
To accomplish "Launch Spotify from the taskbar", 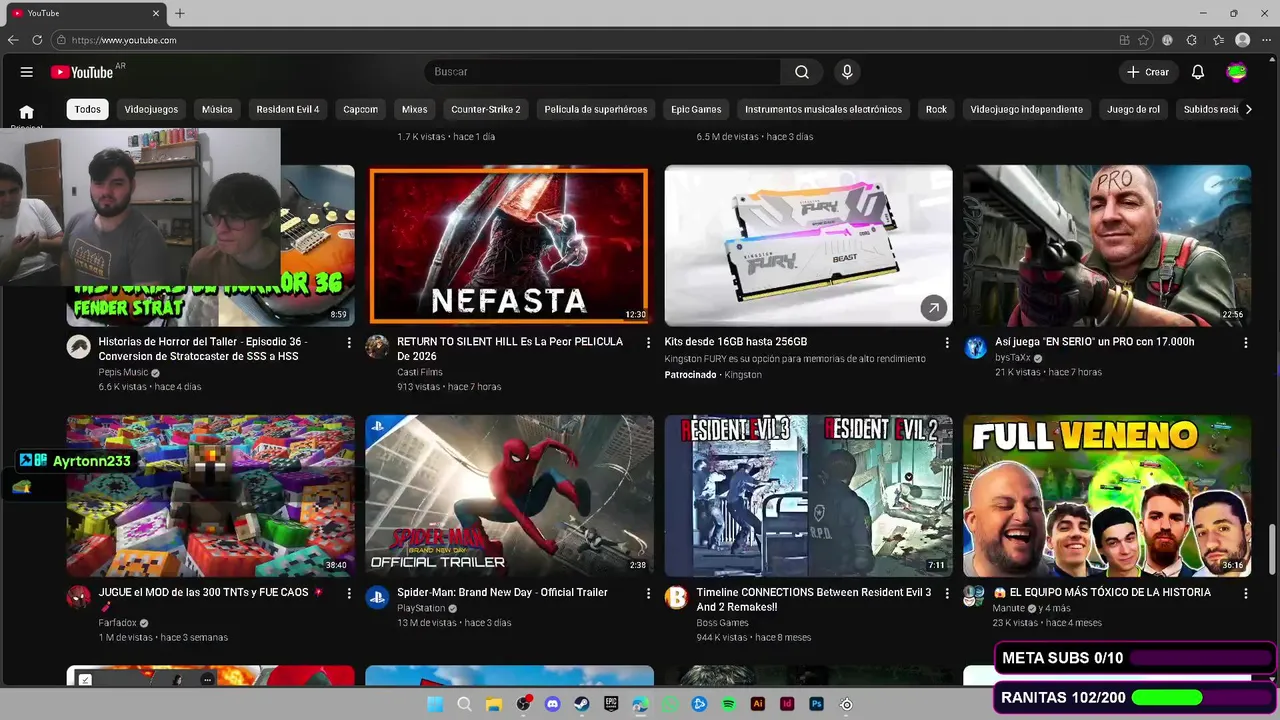I will [728, 704].
